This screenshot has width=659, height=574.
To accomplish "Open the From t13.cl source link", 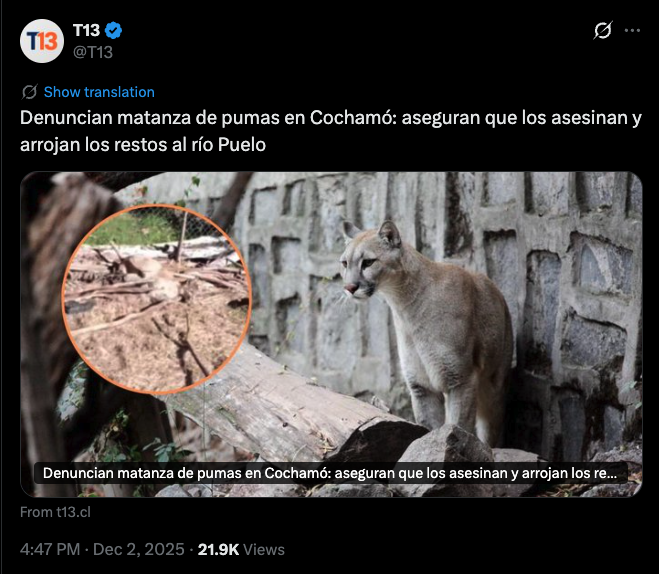I will pos(55,512).
